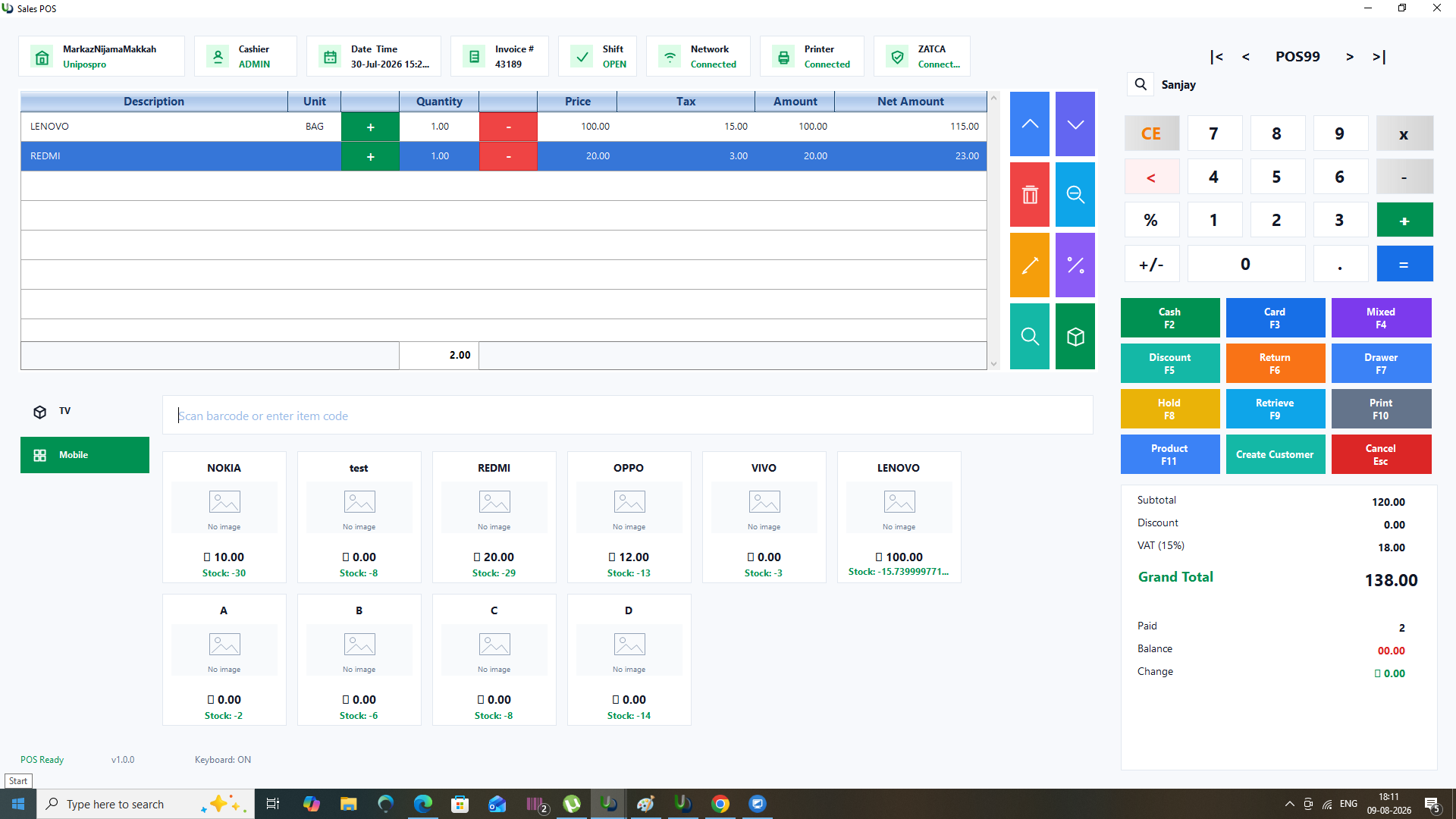Select the Mobile category

click(85, 455)
